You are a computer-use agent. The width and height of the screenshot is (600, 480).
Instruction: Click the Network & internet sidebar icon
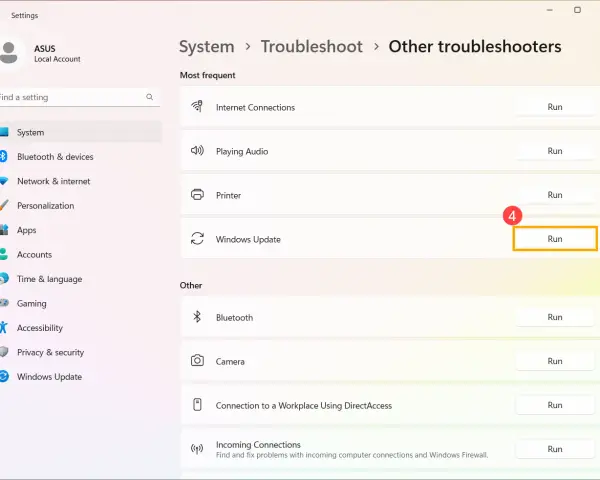click(x=3, y=181)
